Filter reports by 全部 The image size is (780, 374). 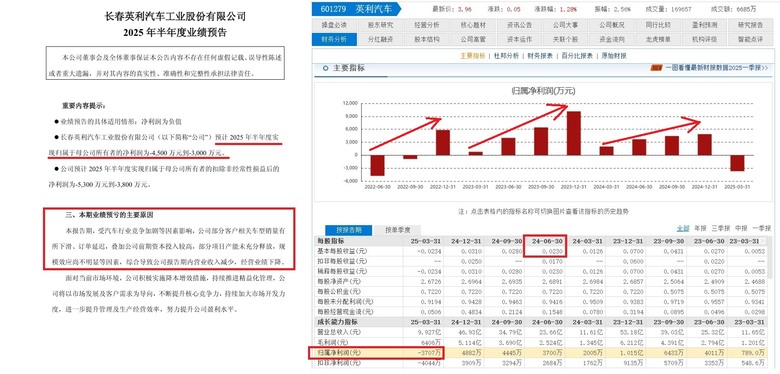[682, 228]
